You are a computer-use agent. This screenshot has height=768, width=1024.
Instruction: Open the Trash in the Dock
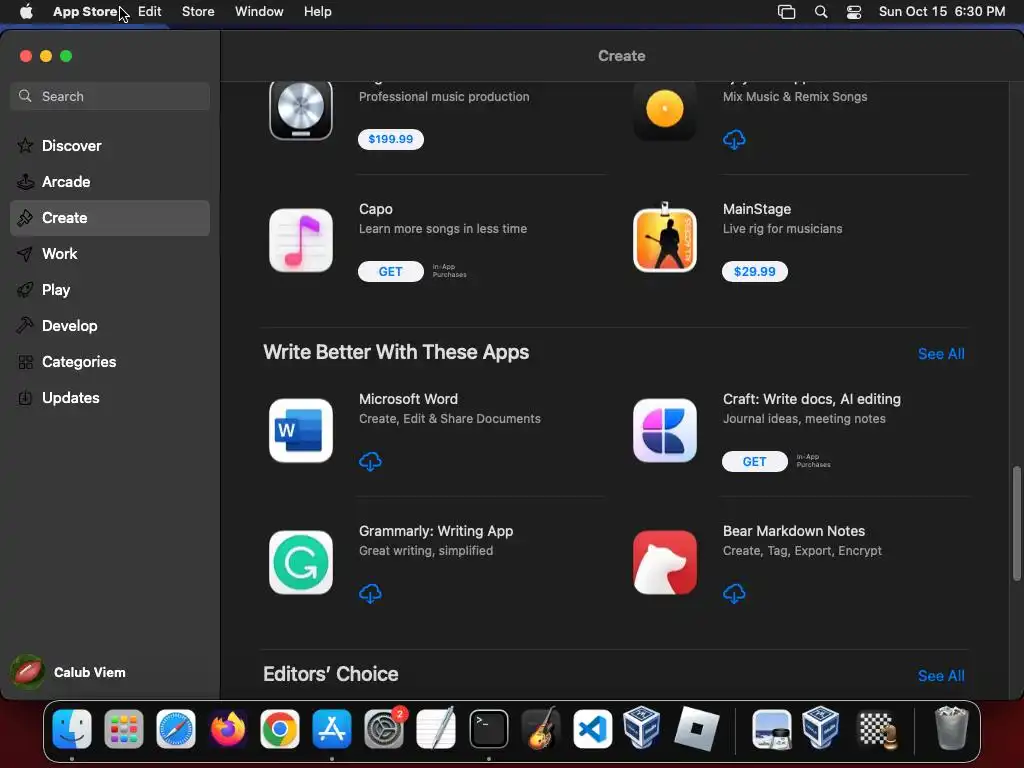click(x=952, y=728)
